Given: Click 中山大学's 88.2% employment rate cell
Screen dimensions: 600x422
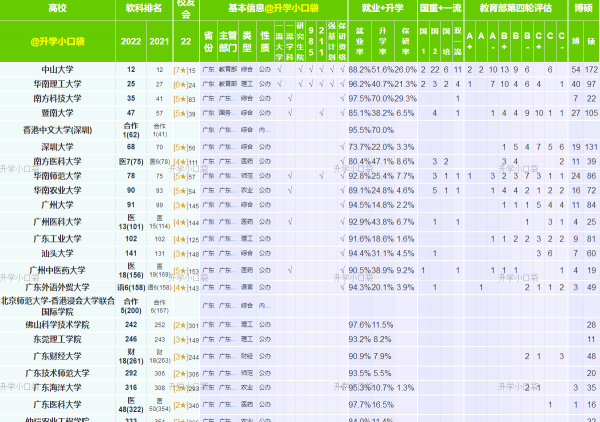Looking at the screenshot, I should (x=359, y=69).
